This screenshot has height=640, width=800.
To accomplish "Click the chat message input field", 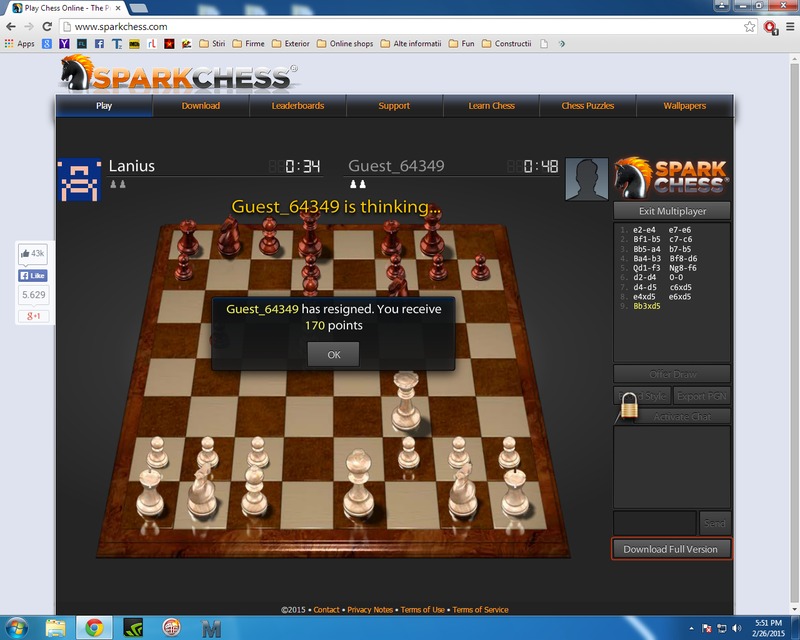I will point(655,523).
